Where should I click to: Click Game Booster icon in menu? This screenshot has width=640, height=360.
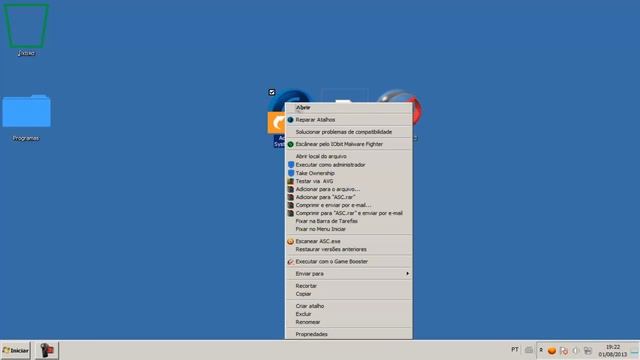click(290, 262)
